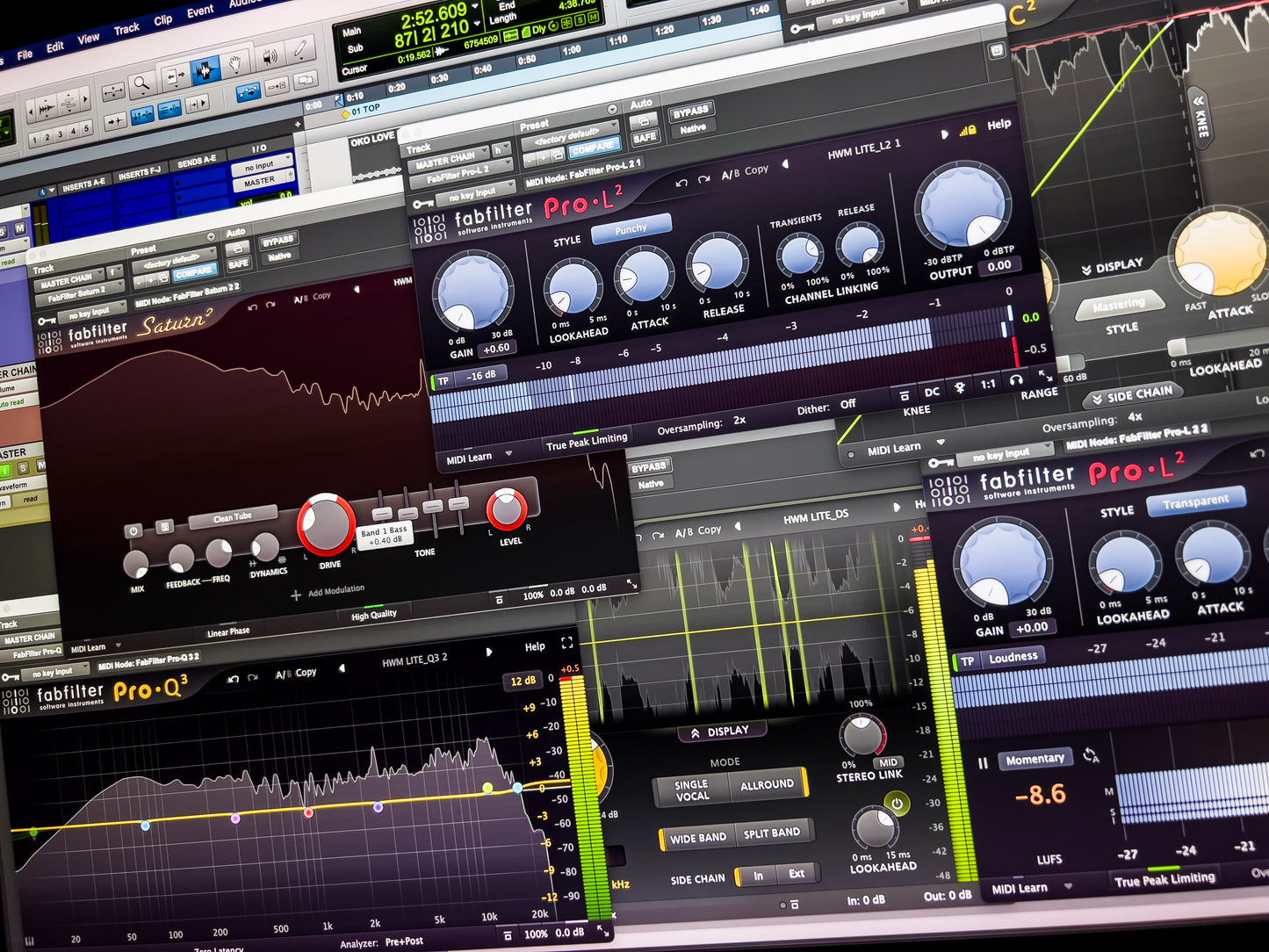Activate the Selector waveform tool

[x=205, y=69]
